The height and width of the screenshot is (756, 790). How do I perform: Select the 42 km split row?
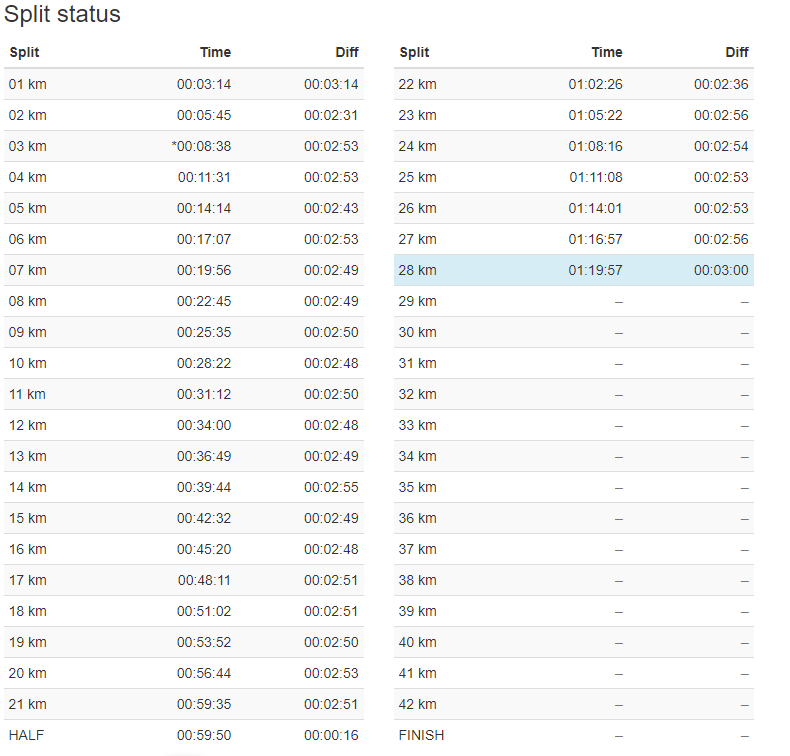[x=573, y=704]
